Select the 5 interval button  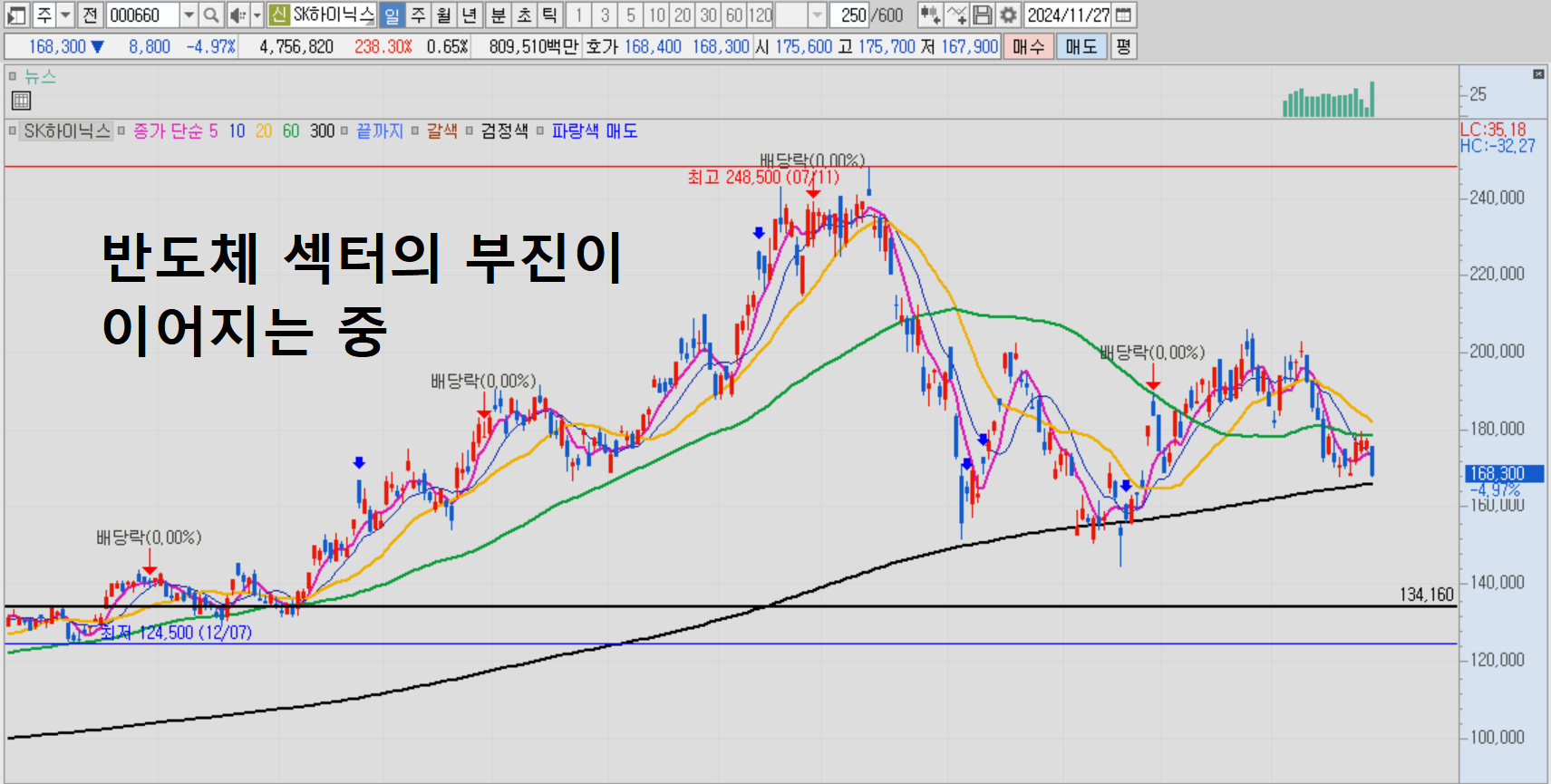631,15
